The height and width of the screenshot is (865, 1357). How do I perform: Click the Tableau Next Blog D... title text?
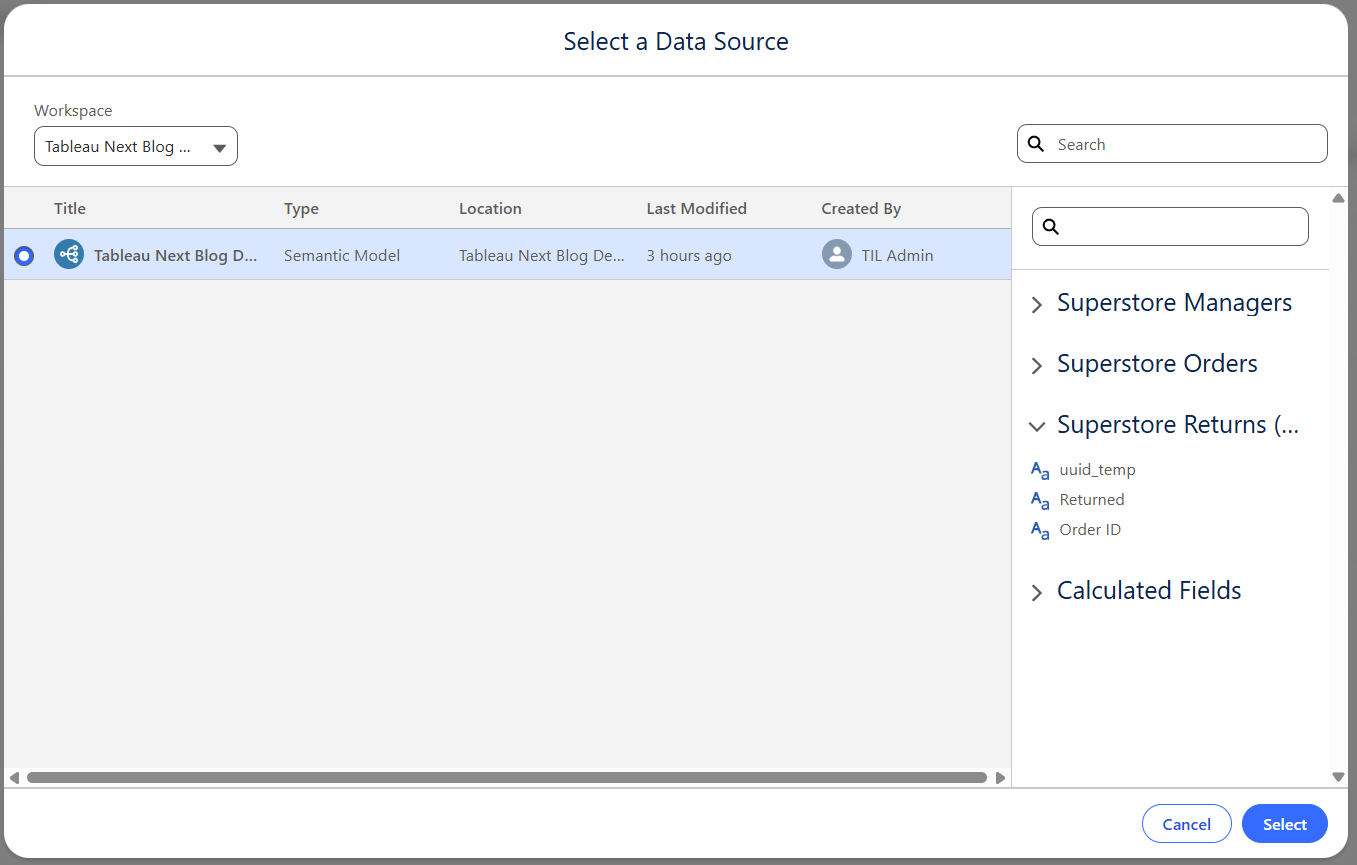point(176,255)
